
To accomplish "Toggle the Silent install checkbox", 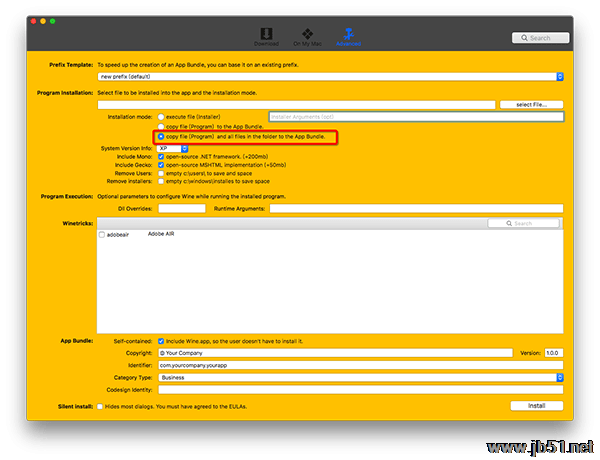I will tap(101, 407).
